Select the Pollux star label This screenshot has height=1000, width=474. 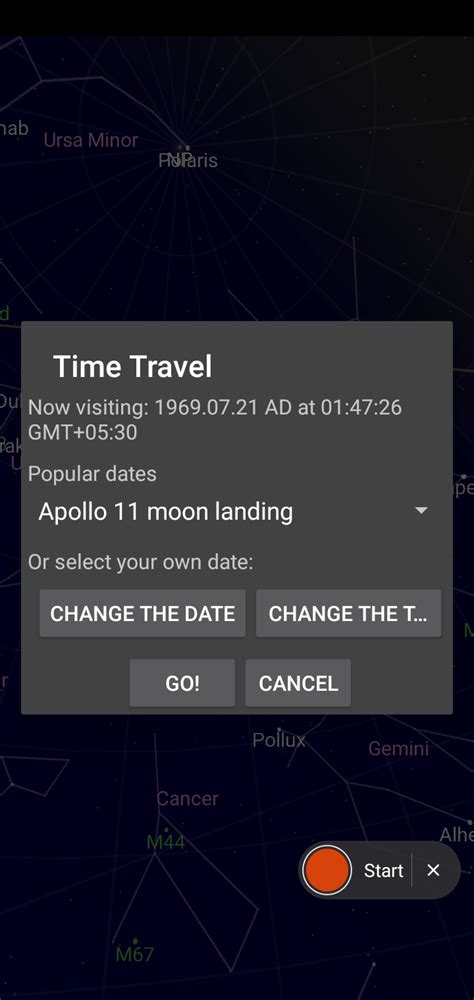click(x=279, y=740)
